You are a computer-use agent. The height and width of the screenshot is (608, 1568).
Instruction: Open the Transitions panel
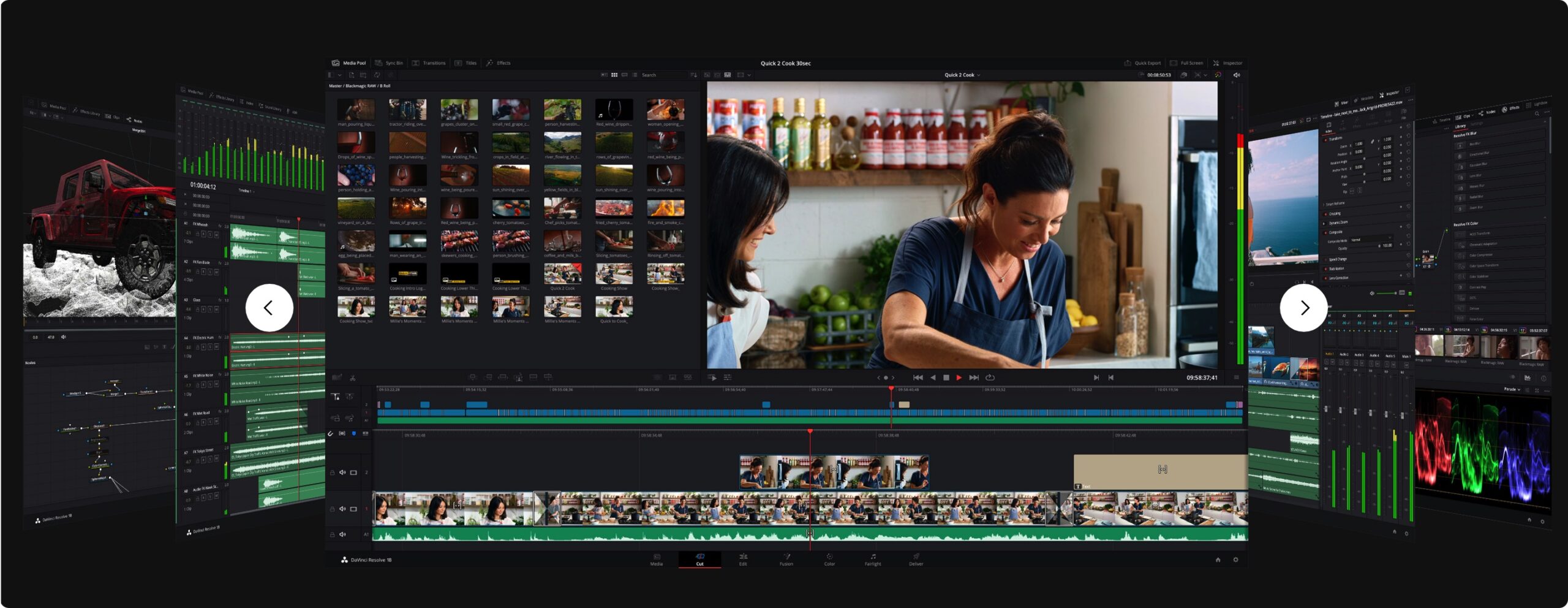434,63
